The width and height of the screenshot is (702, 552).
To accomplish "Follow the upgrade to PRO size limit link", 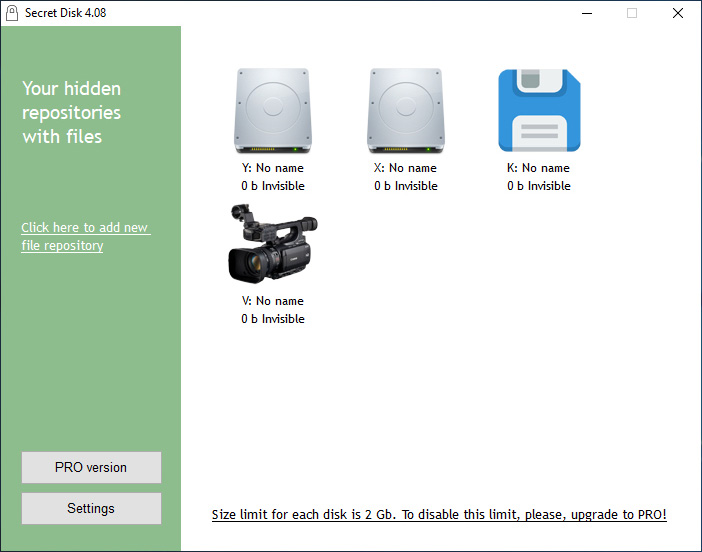I will [x=439, y=515].
